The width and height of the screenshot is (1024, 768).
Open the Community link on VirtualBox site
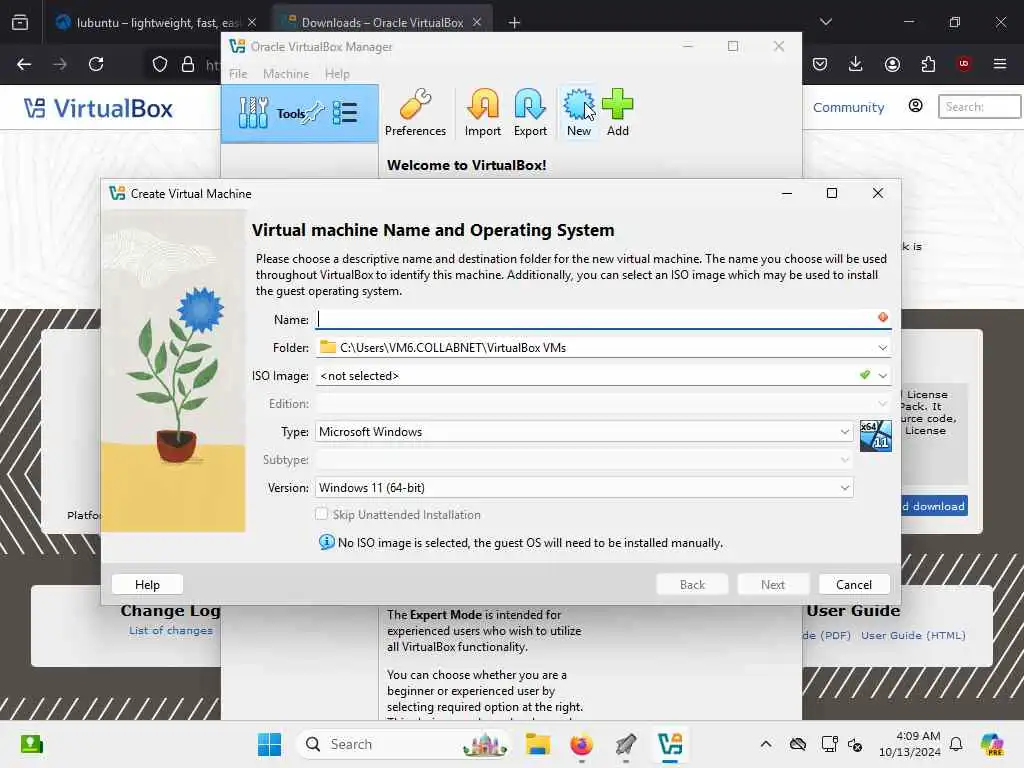point(848,107)
